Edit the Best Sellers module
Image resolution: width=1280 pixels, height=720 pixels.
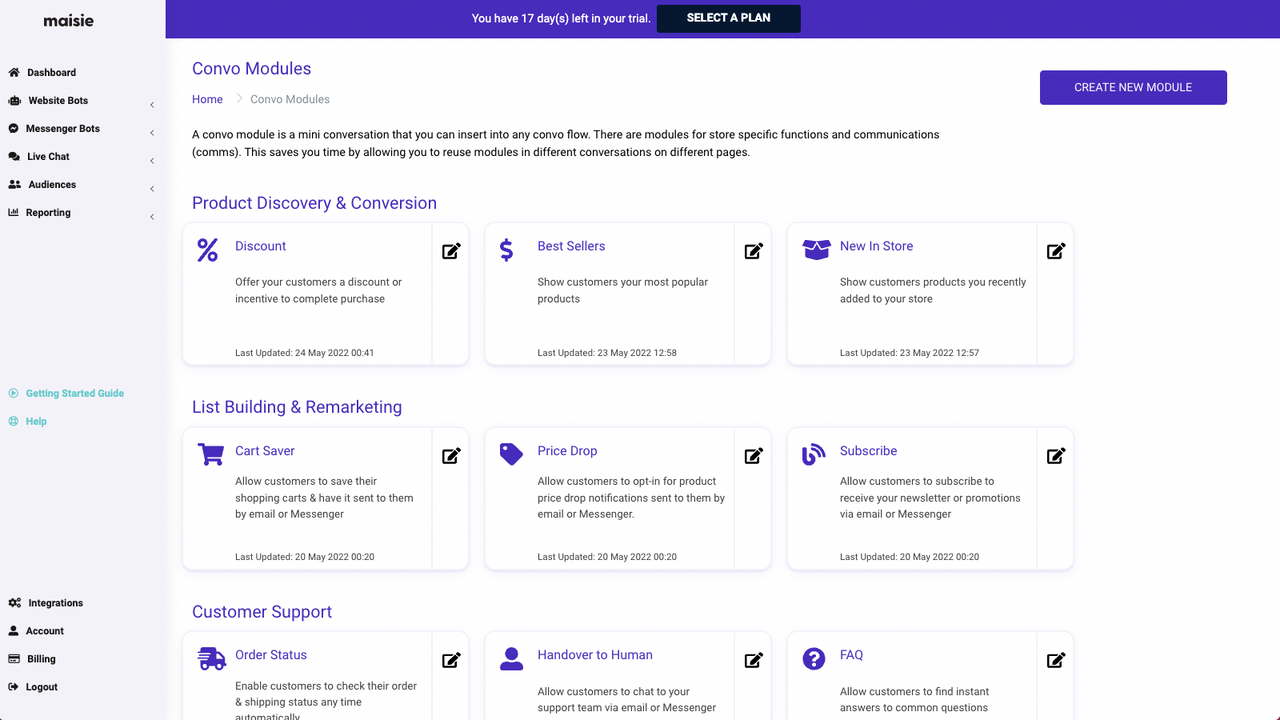pyautogui.click(x=753, y=250)
